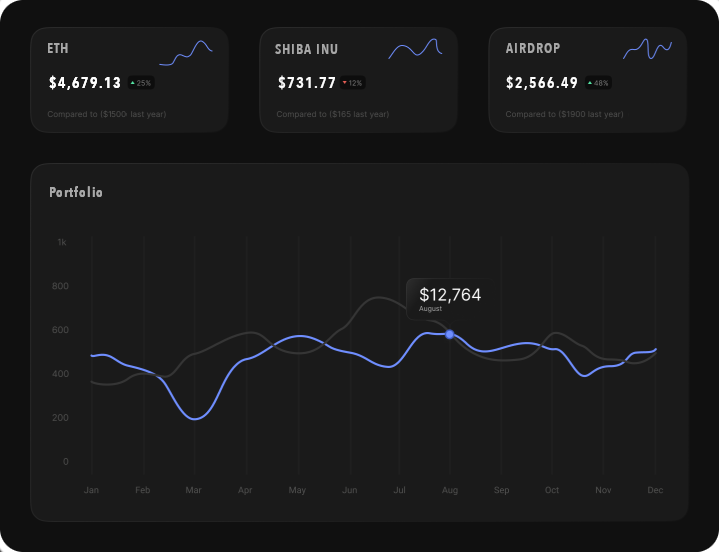Screen dimensions: 719x552
Task: Click the AIRDROP 48% increase badge
Action: click(598, 83)
